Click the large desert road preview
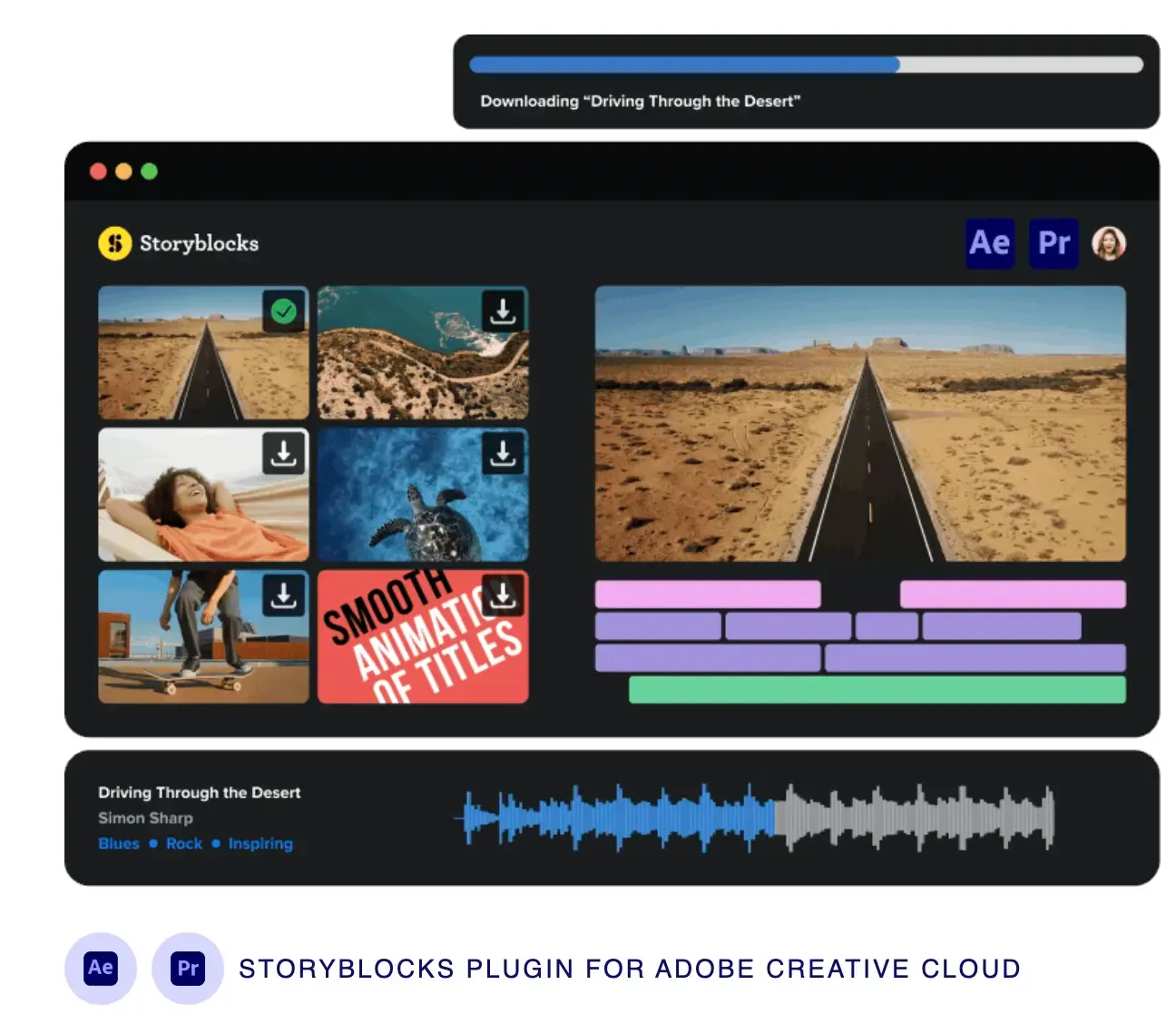Screen dimensions: 1176x1024 pyautogui.click(x=860, y=424)
